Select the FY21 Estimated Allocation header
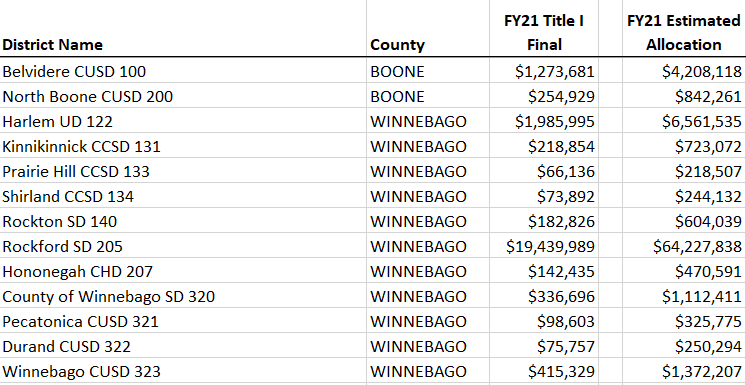 [684, 29]
